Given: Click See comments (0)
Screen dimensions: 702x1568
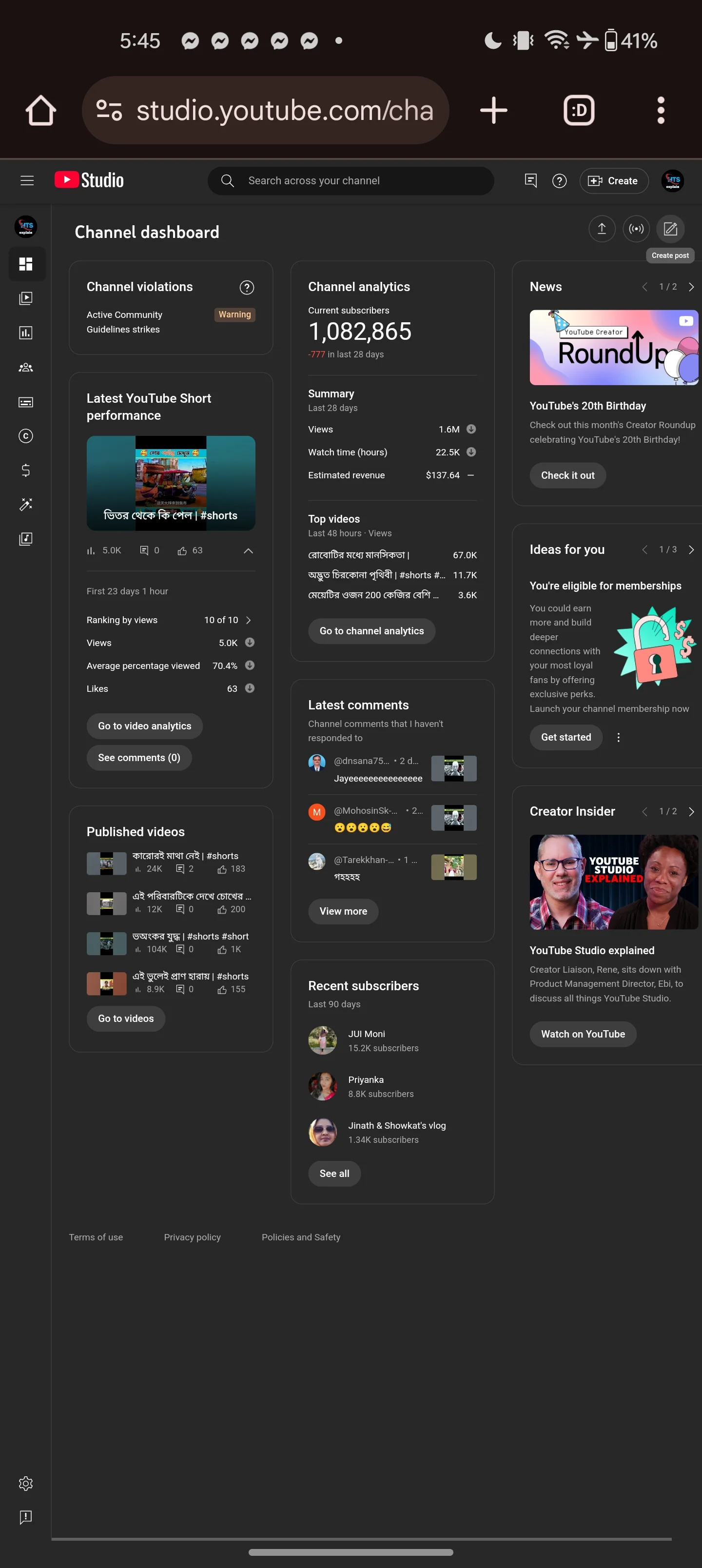Looking at the screenshot, I should 139,758.
